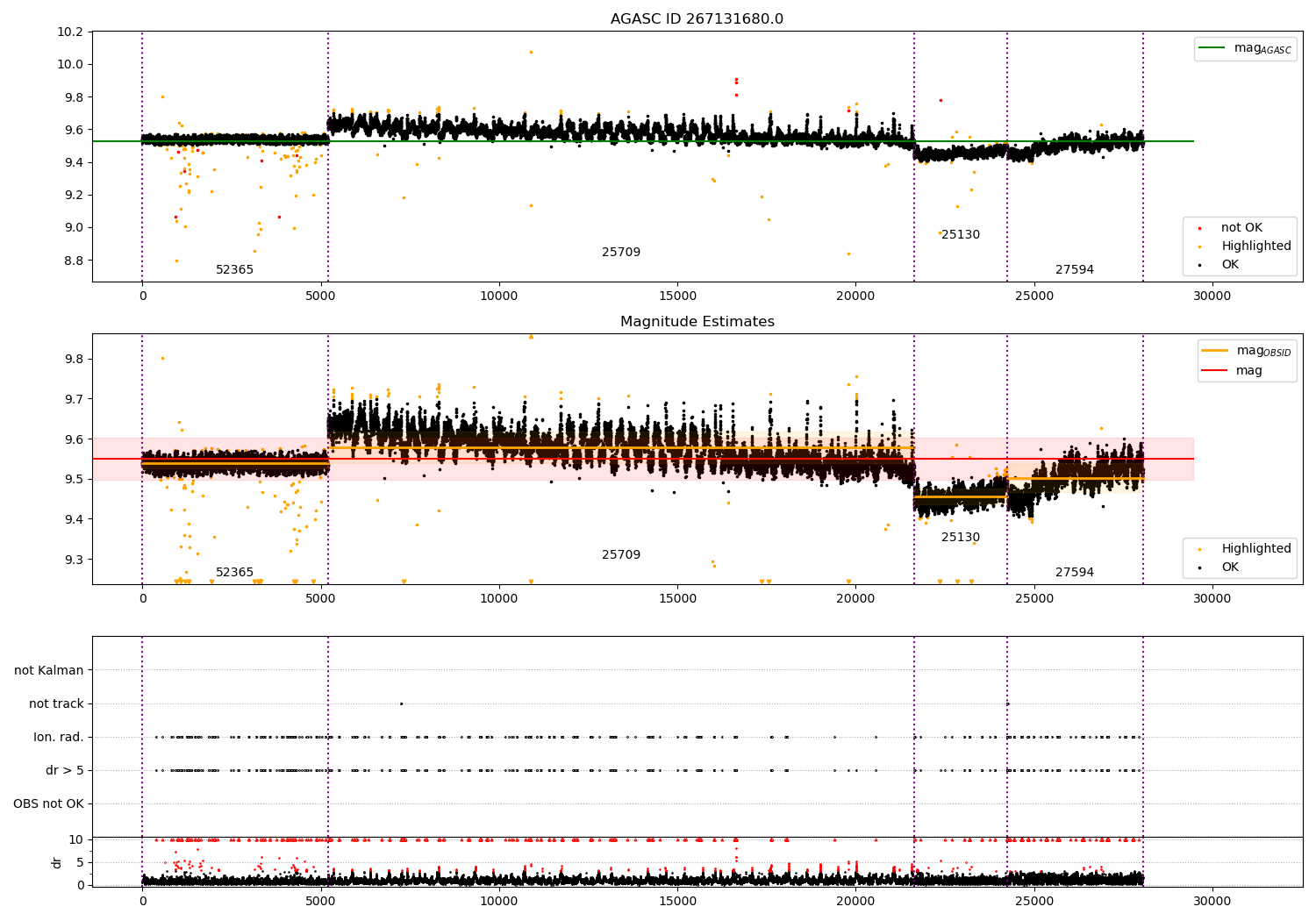Screen dimensions: 1316x921
Task: Click the 10.2 y-axis tick label
Action: point(70,32)
